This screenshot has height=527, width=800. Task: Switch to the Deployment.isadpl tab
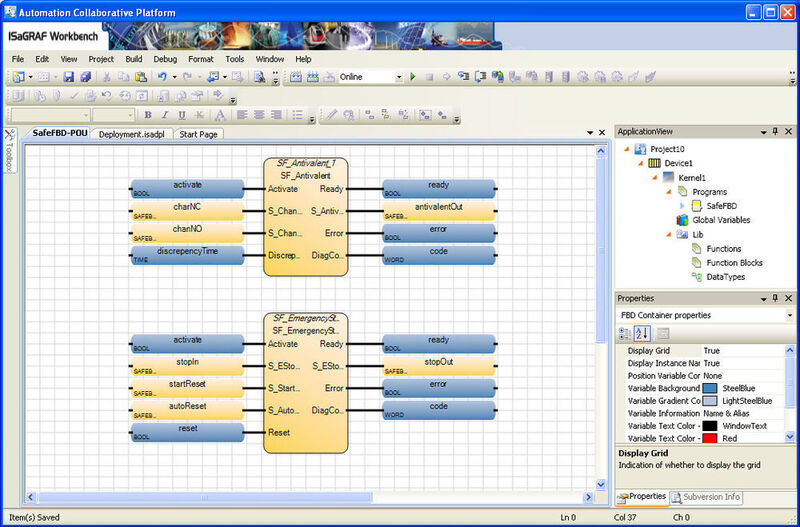pos(133,134)
